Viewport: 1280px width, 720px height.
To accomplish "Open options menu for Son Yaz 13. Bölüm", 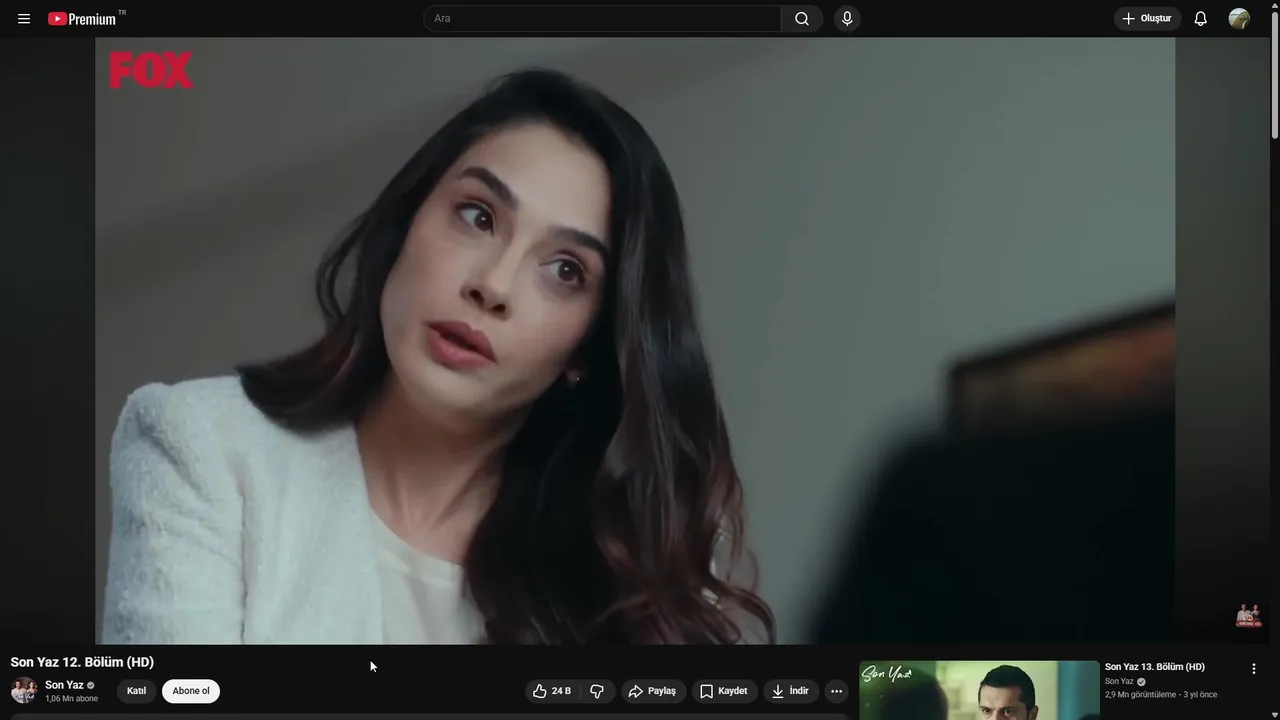I will pyautogui.click(x=1254, y=669).
